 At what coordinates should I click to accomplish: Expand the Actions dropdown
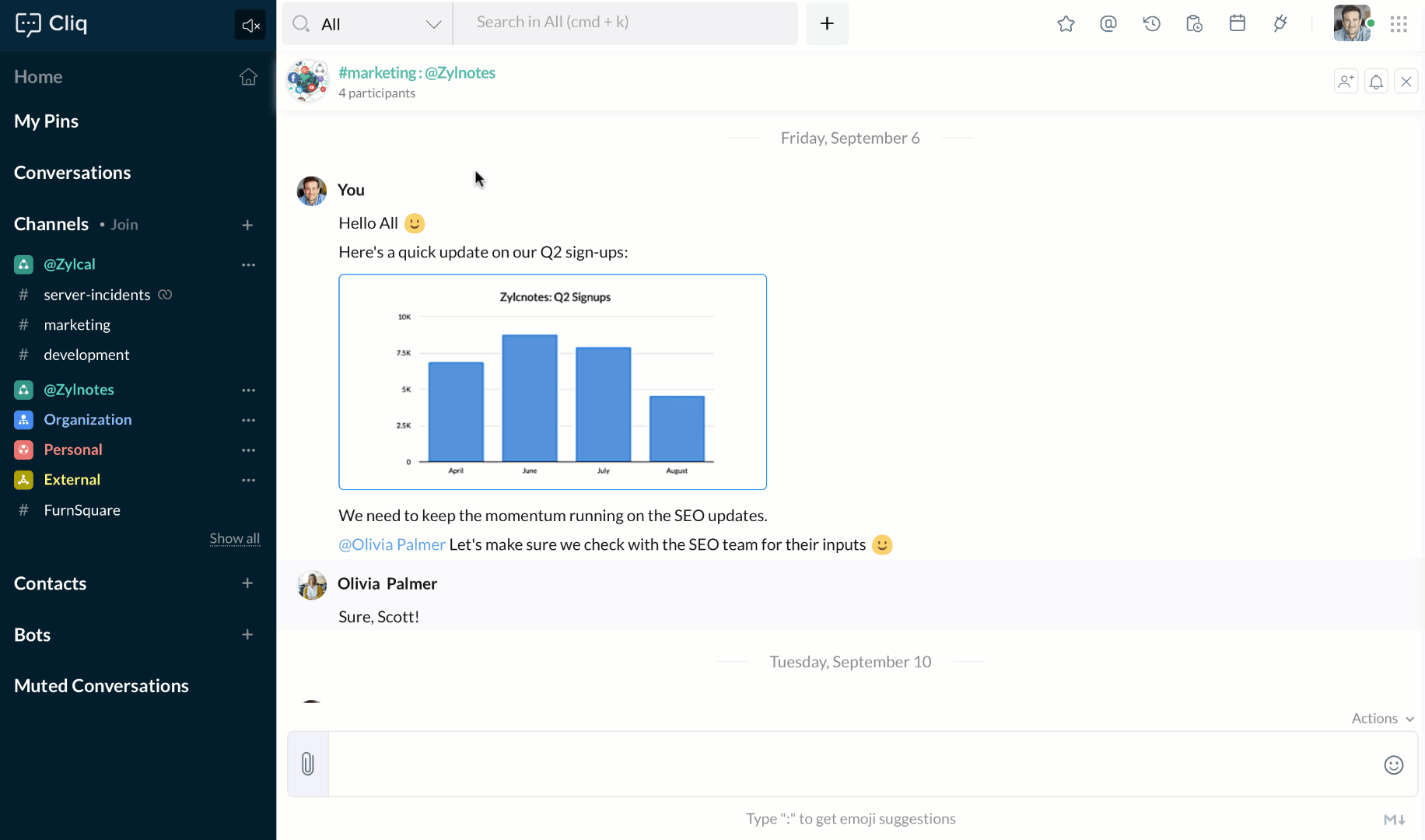[1382, 719]
